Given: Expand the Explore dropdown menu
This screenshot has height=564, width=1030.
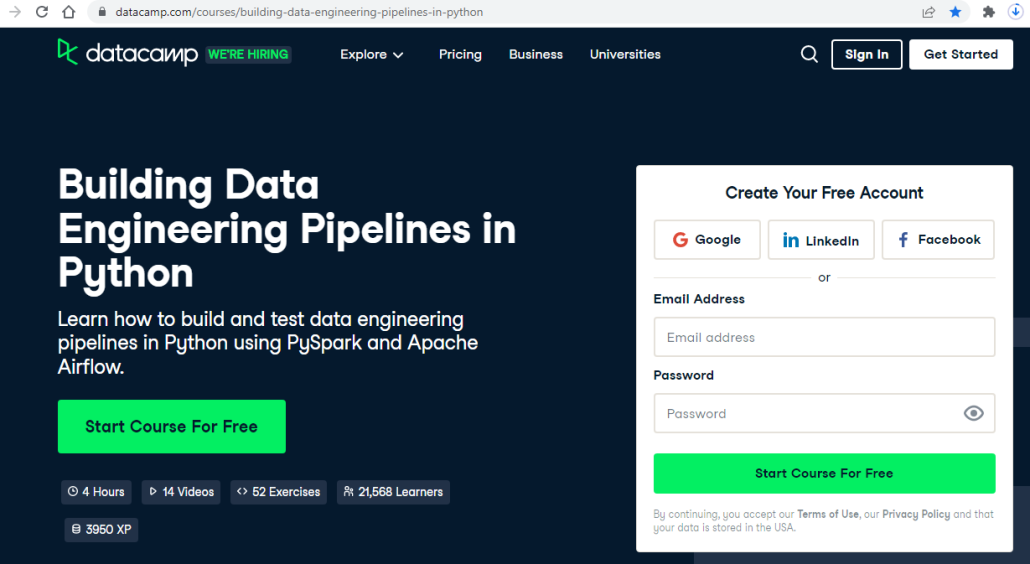Looking at the screenshot, I should (372, 54).
